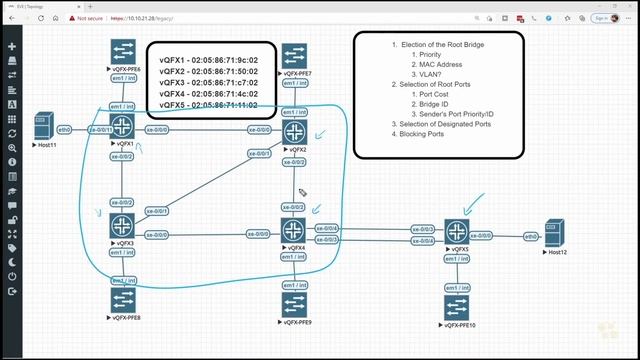Image resolution: width=640 pixels, height=360 pixels.
Task: Click the xe-0/0/4 label beside vQFX4
Action: click(327, 228)
